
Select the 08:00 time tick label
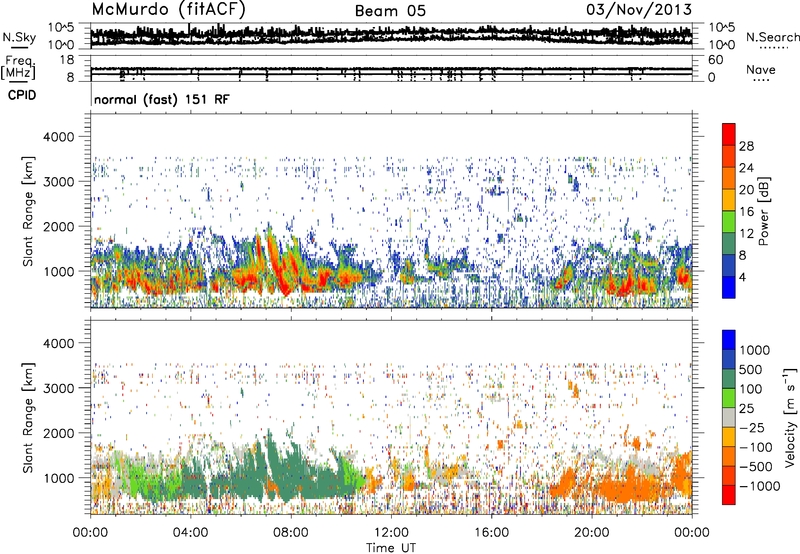(x=291, y=533)
